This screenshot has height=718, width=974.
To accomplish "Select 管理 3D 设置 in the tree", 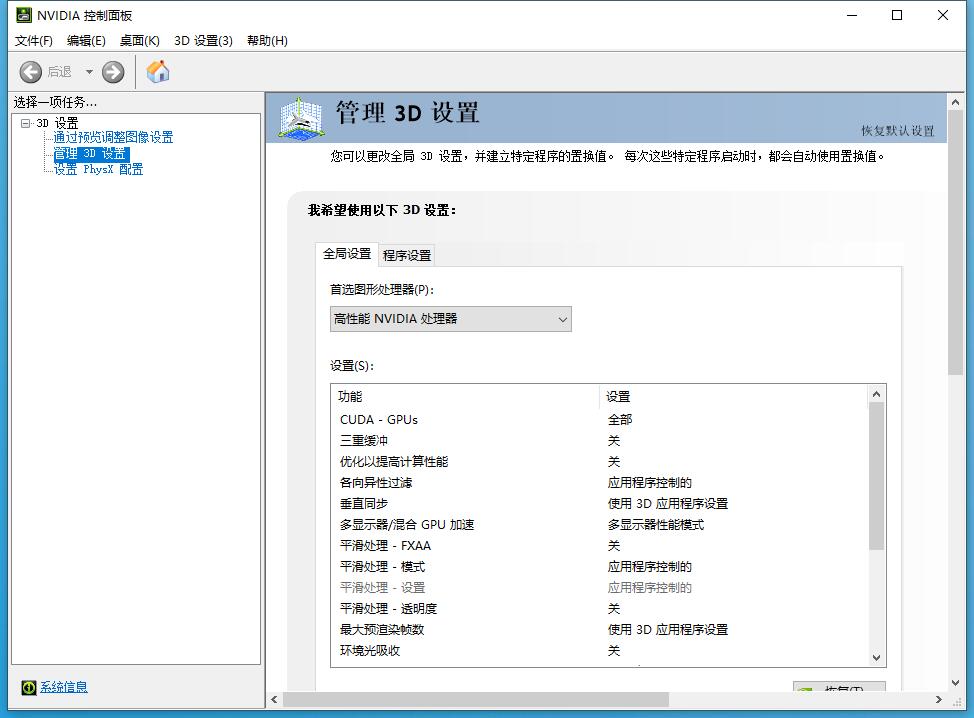I will [x=91, y=153].
